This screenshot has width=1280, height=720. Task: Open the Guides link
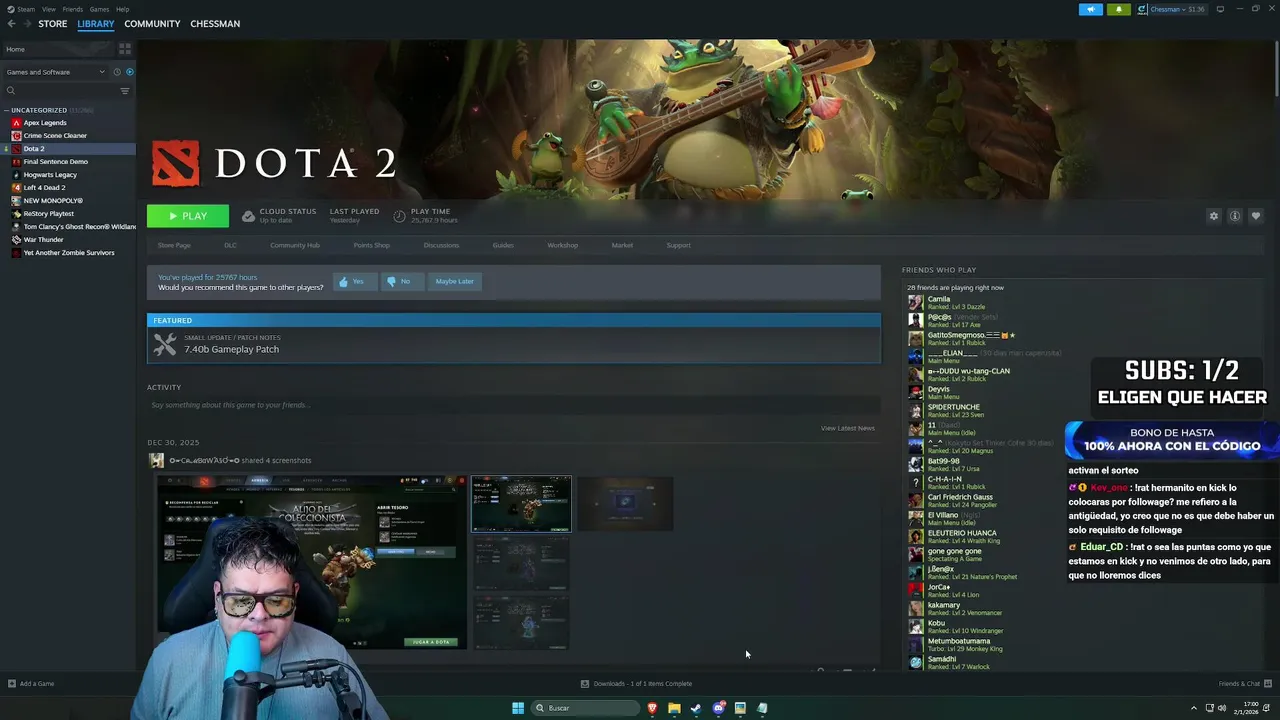point(503,245)
